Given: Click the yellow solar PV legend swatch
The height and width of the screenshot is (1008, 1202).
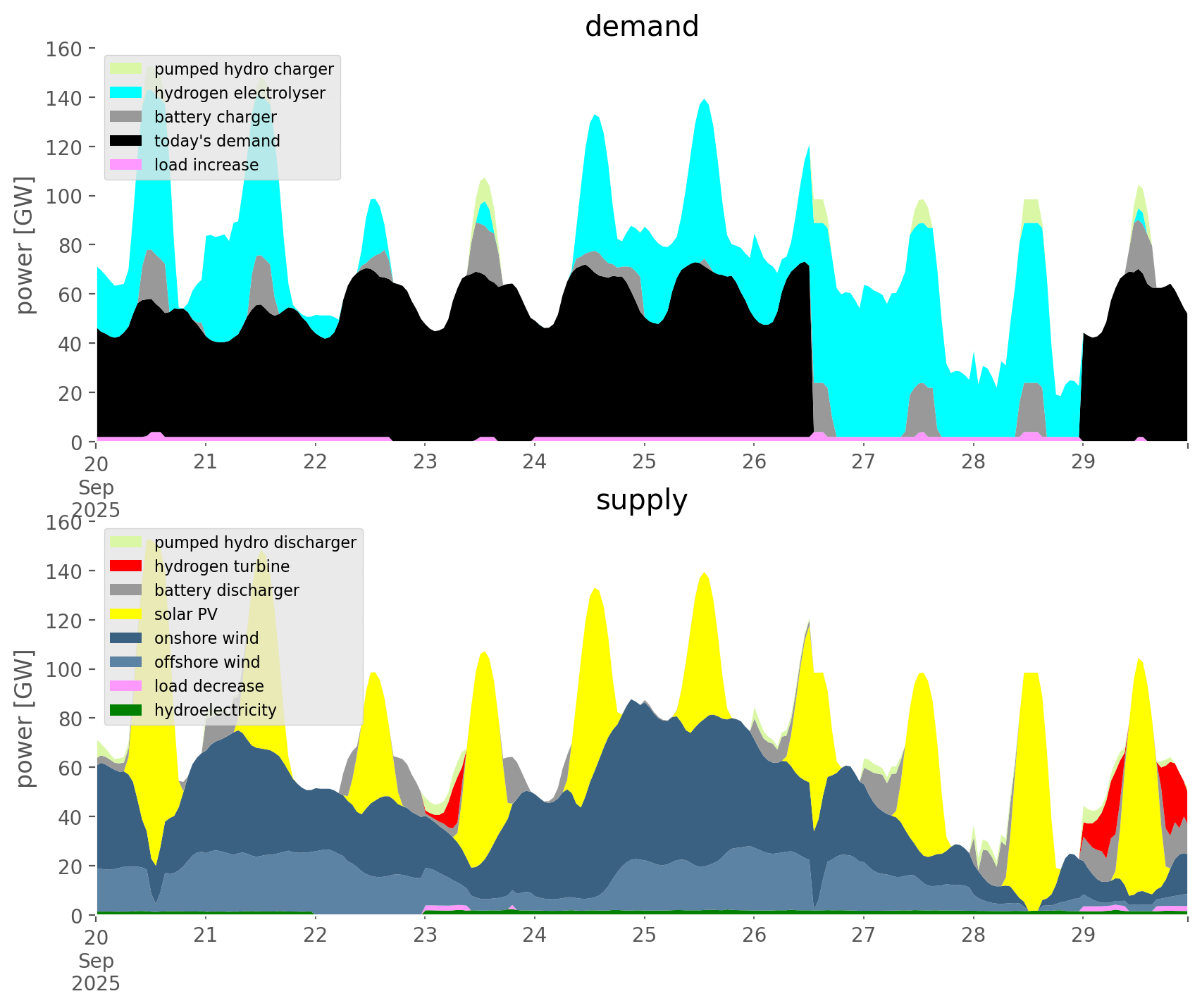Looking at the screenshot, I should point(127,614).
